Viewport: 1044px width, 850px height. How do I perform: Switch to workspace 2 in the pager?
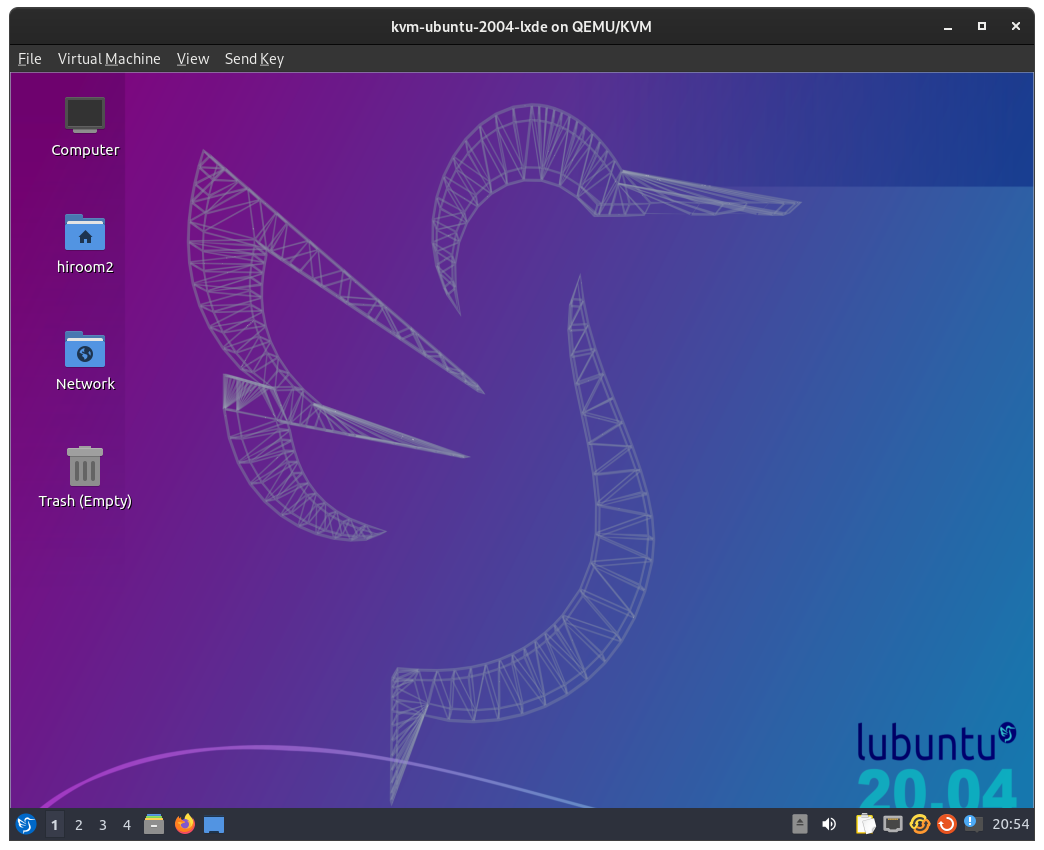click(x=79, y=825)
